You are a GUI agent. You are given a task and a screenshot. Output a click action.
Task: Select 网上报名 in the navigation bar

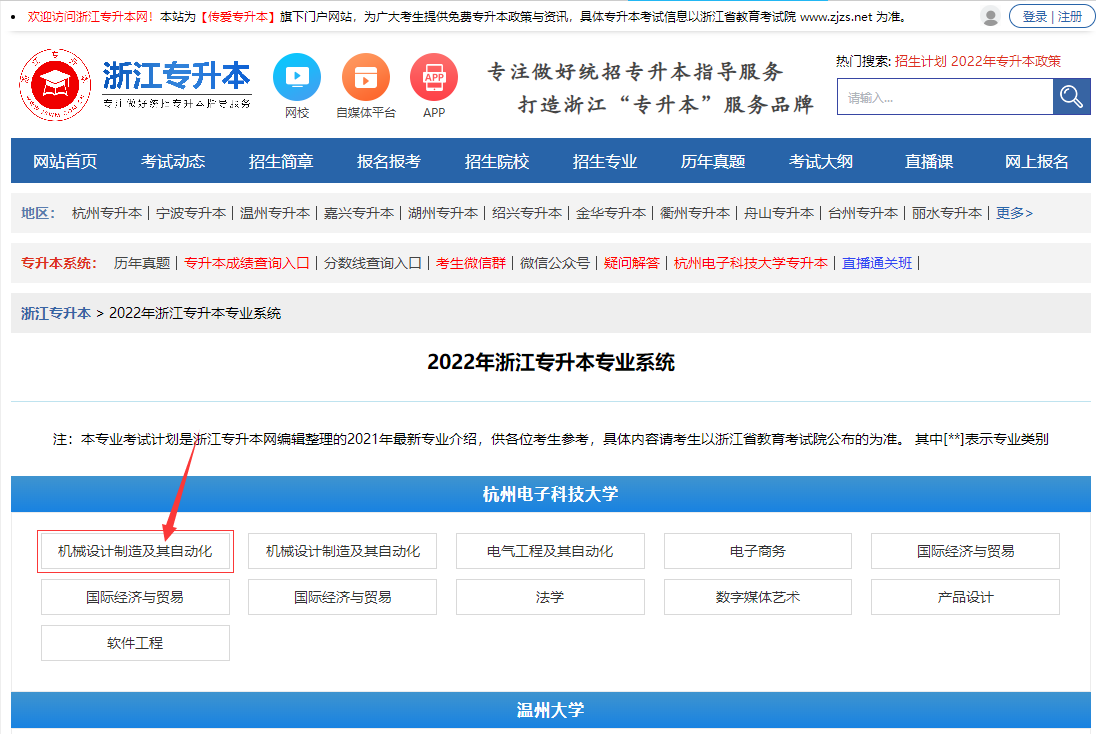point(1036,160)
